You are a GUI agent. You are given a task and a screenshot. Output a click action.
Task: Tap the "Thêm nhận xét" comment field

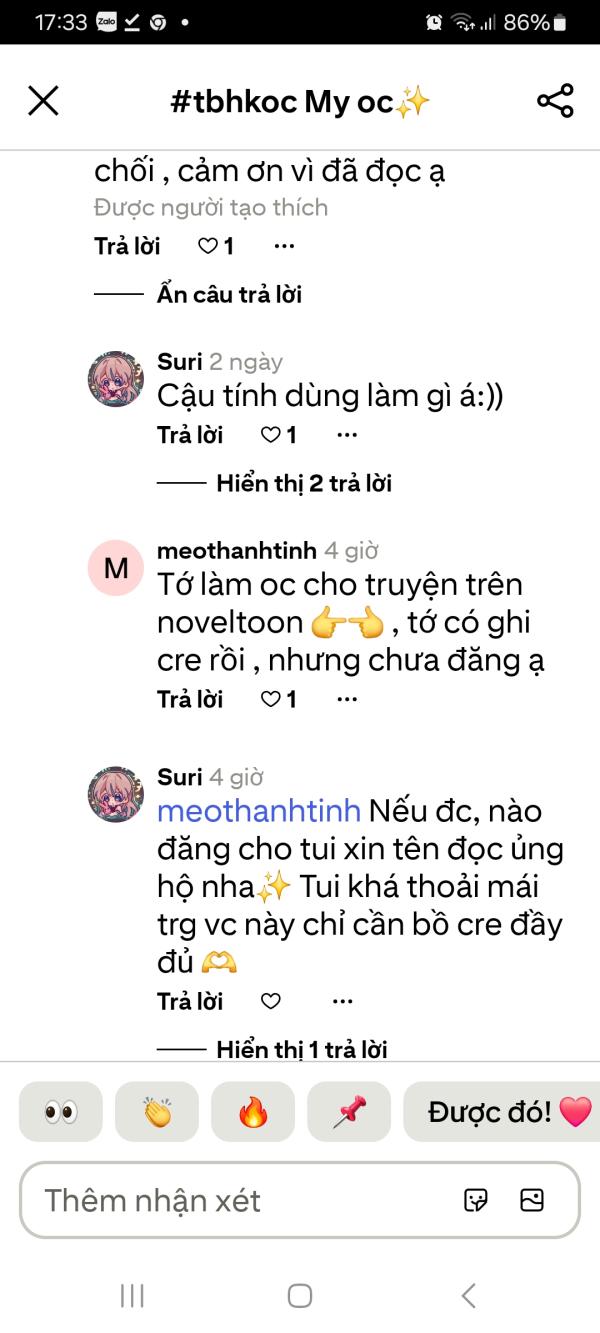240,1200
